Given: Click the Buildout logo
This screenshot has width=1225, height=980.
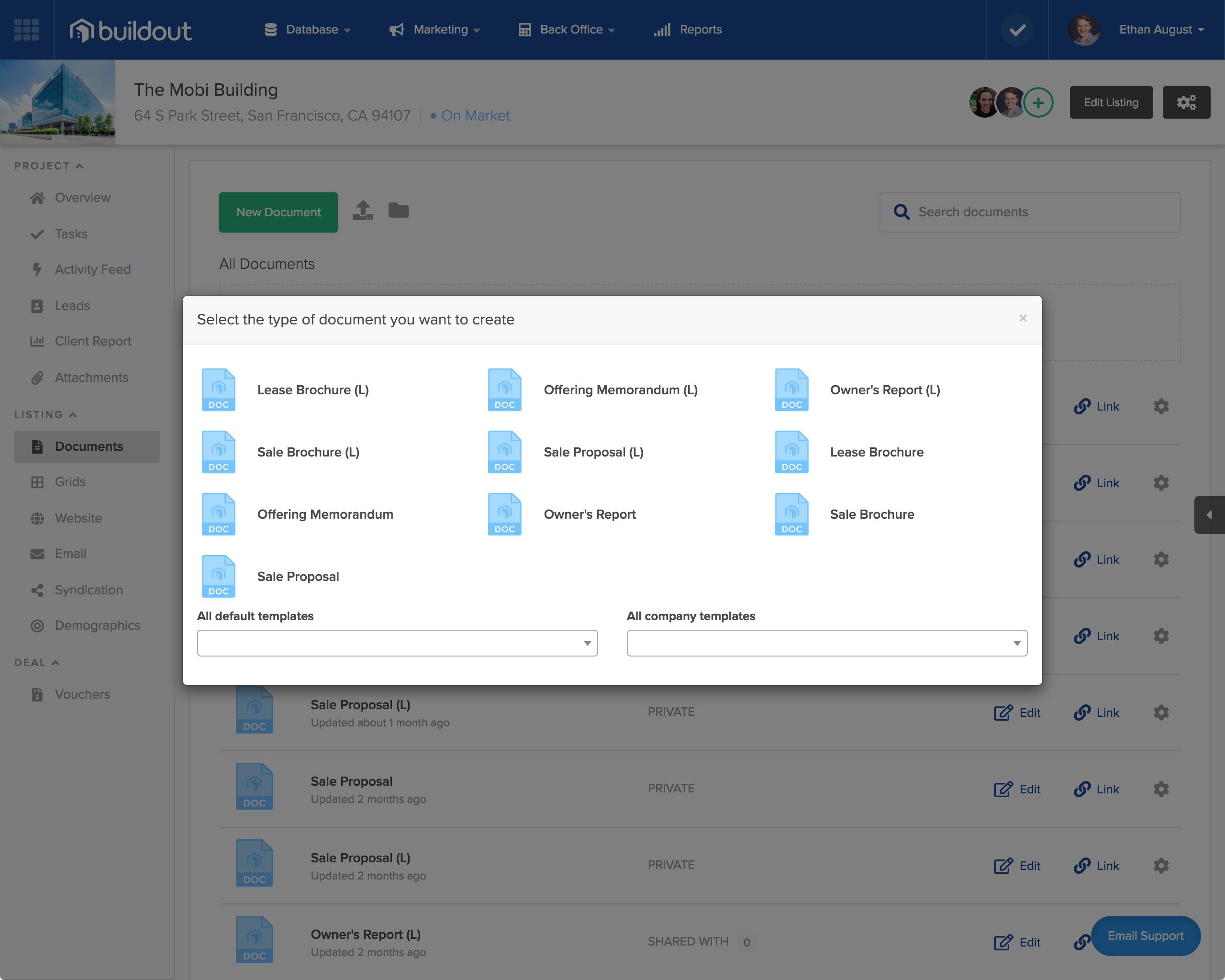Looking at the screenshot, I should [x=130, y=30].
